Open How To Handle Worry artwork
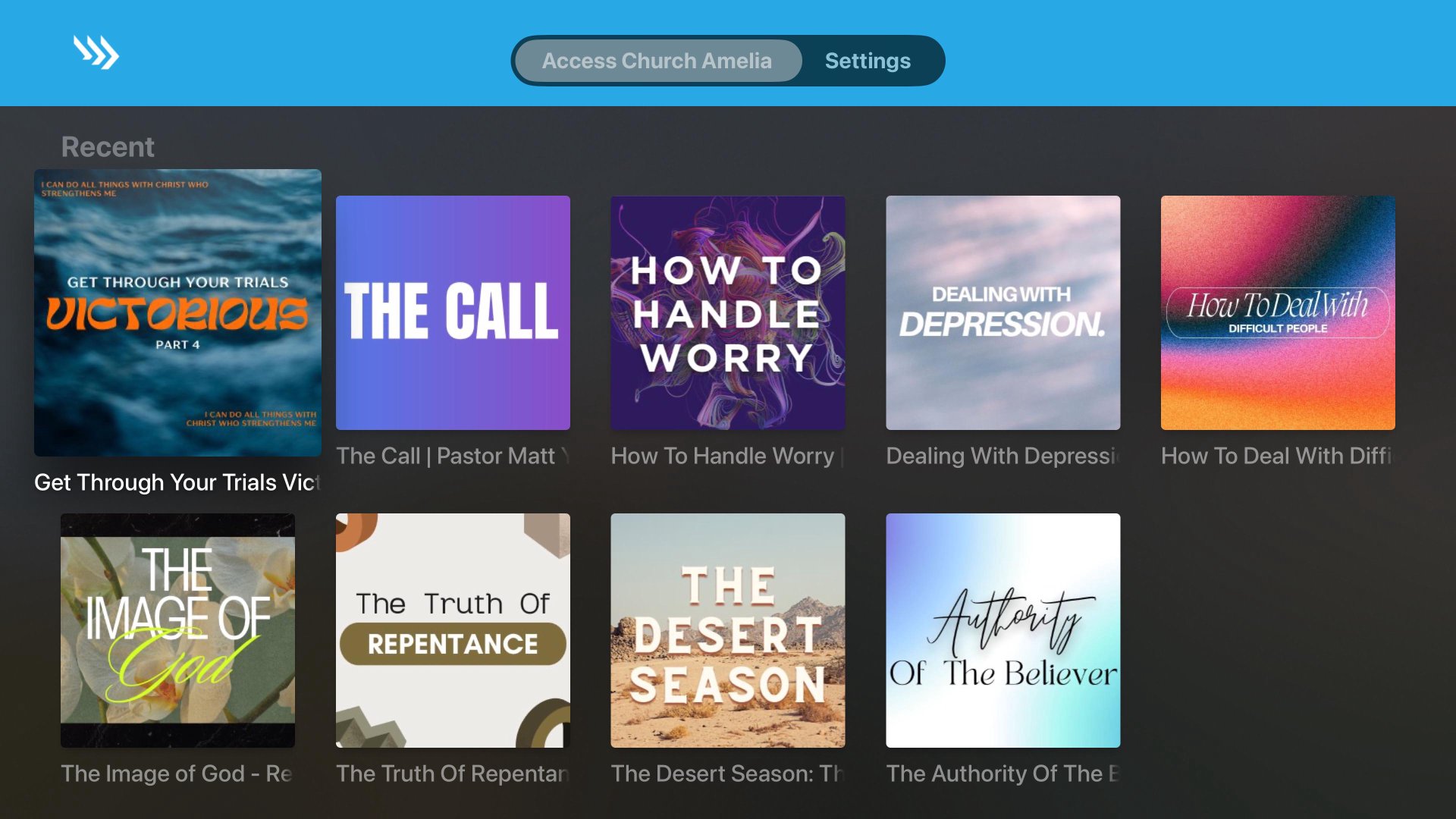Image resolution: width=1456 pixels, height=819 pixels. point(728,312)
